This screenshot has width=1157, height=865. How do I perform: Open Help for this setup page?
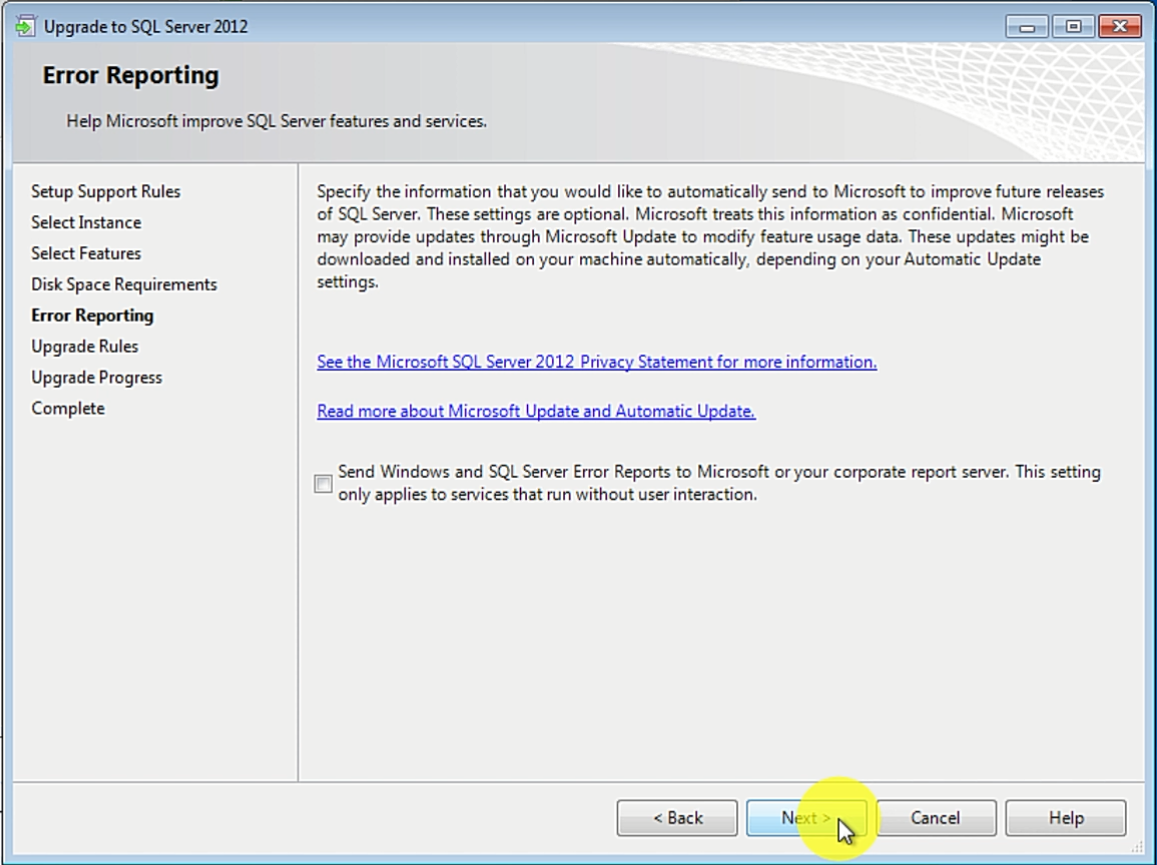click(1066, 818)
